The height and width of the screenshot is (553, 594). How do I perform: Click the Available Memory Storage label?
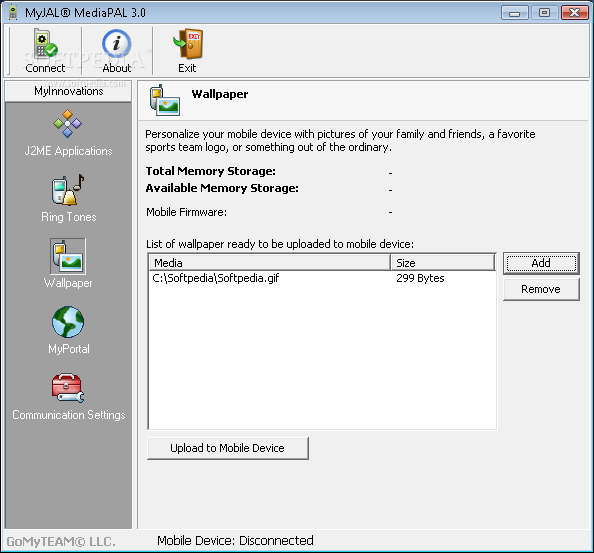(x=222, y=188)
